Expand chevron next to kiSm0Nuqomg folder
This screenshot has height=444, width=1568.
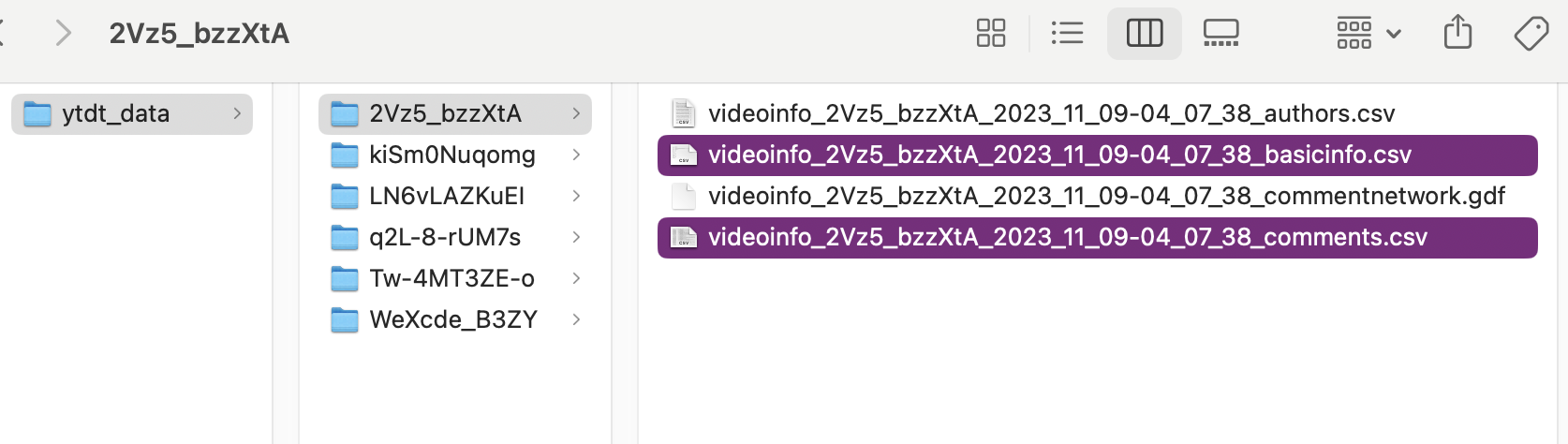(x=576, y=155)
